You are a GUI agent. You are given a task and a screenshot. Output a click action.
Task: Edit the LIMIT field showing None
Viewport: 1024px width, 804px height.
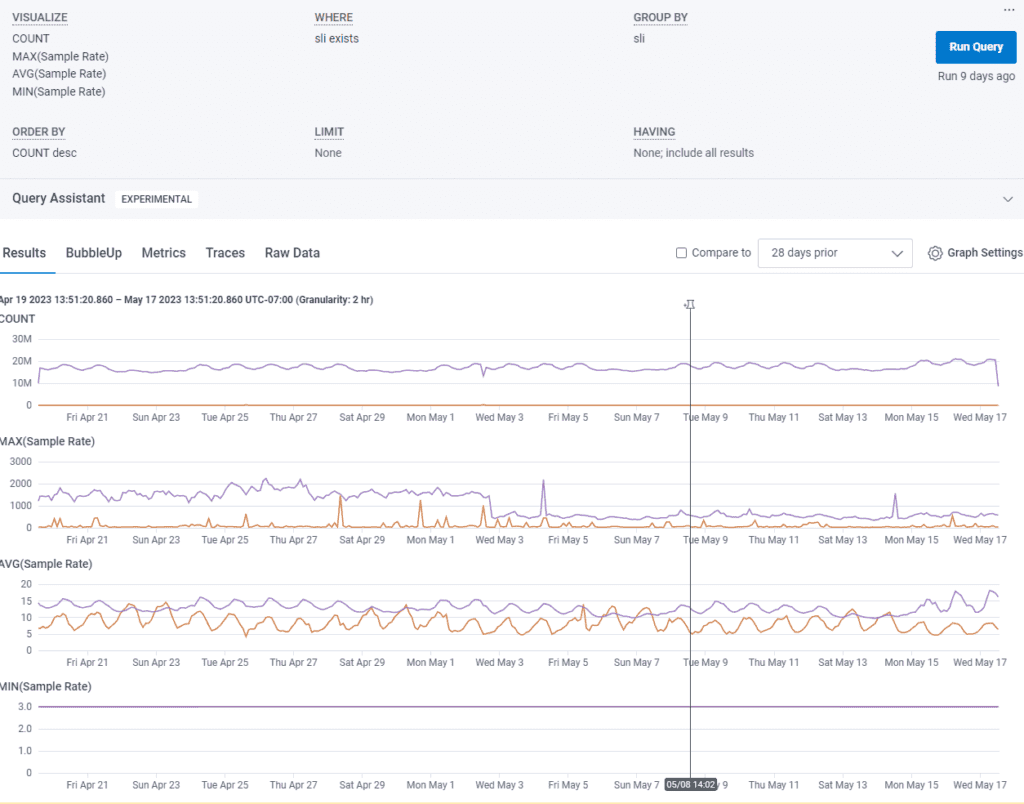pyautogui.click(x=328, y=153)
